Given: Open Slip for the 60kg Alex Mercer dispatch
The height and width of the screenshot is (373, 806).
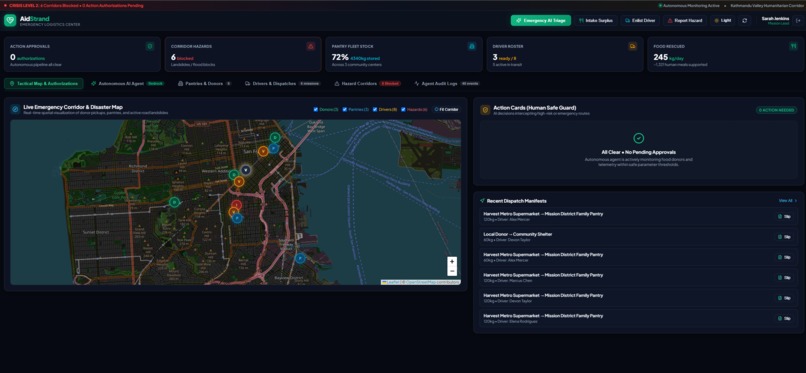Looking at the screenshot, I should 784,257.
